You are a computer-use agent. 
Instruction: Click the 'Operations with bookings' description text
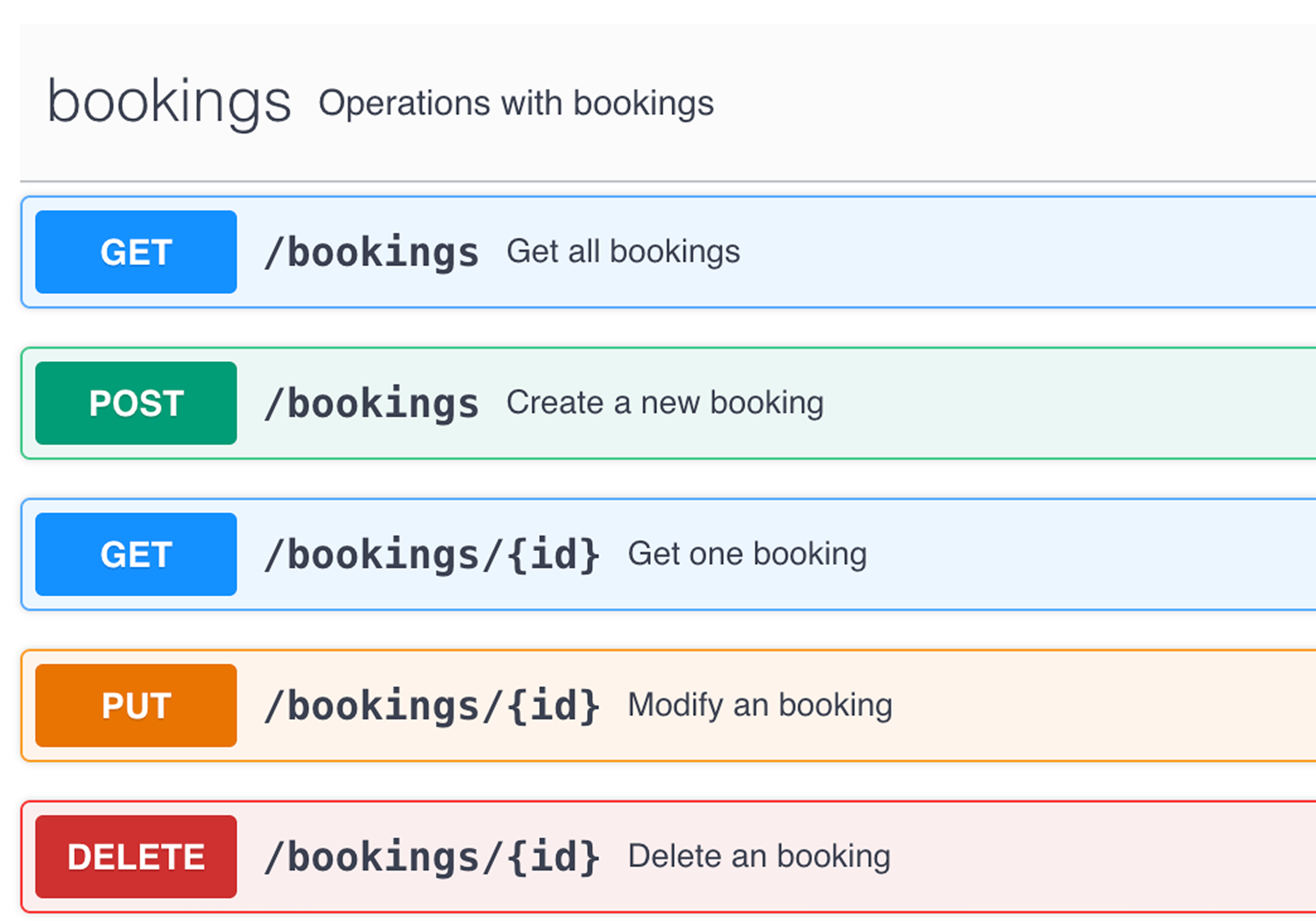click(516, 103)
